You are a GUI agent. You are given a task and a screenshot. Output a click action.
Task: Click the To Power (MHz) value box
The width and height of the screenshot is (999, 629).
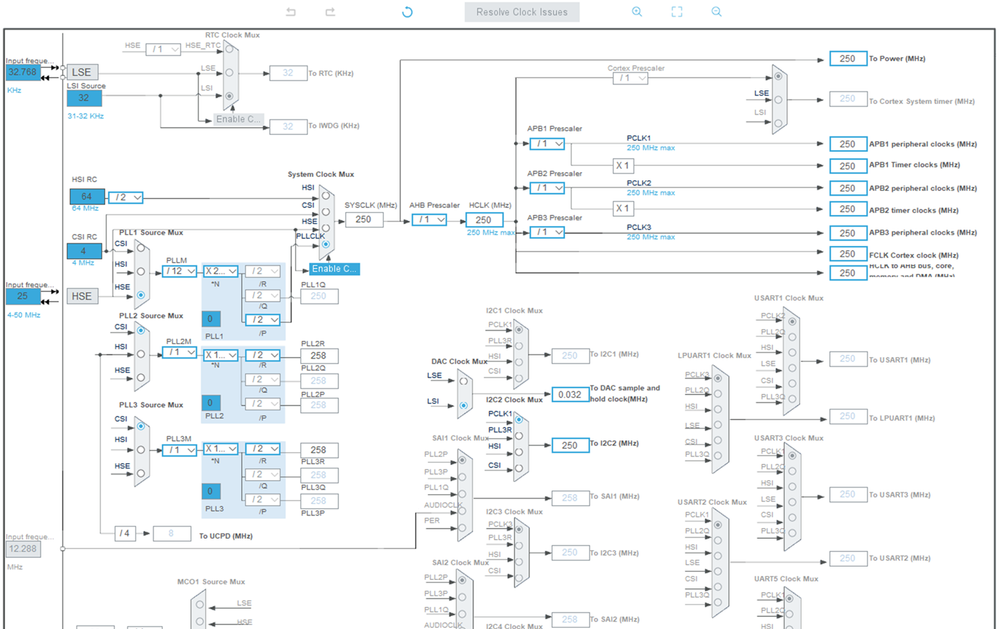click(848, 59)
